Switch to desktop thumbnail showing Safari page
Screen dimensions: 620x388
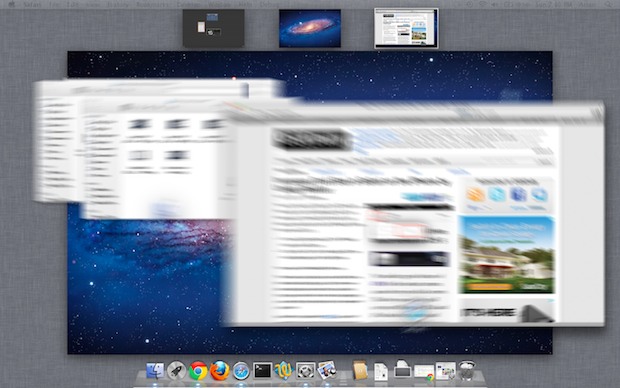coord(406,28)
